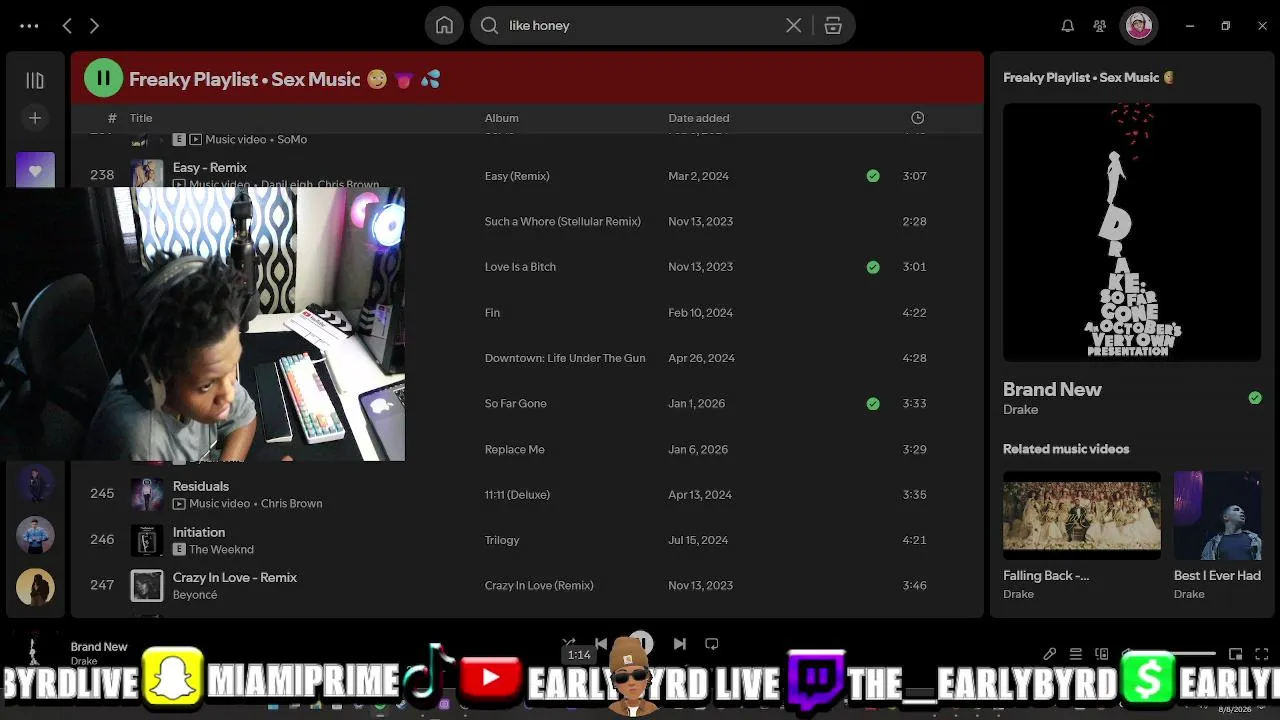Viewport: 1280px width, 720px height.
Task: Open Connect to a device icon
Action: [1102, 654]
